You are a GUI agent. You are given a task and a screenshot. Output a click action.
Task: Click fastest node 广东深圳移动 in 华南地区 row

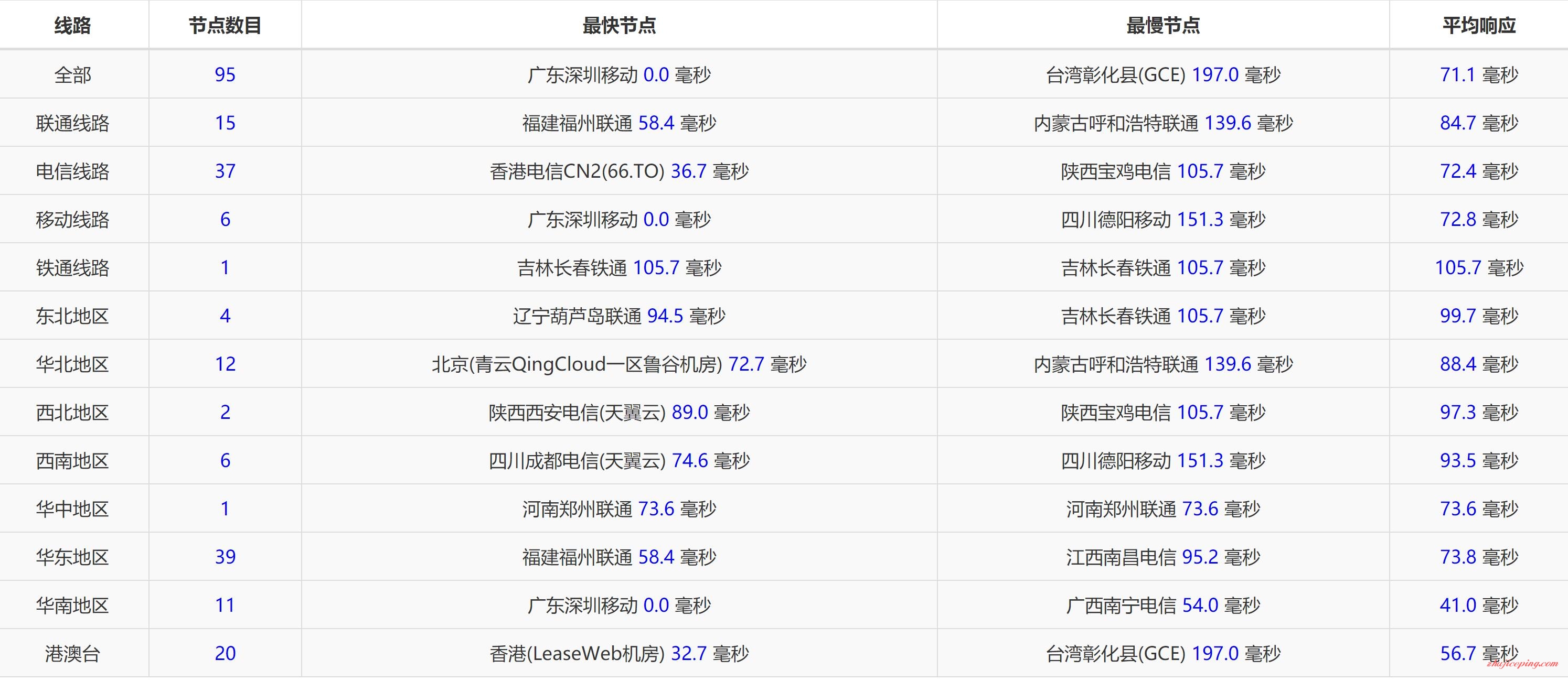(582, 606)
